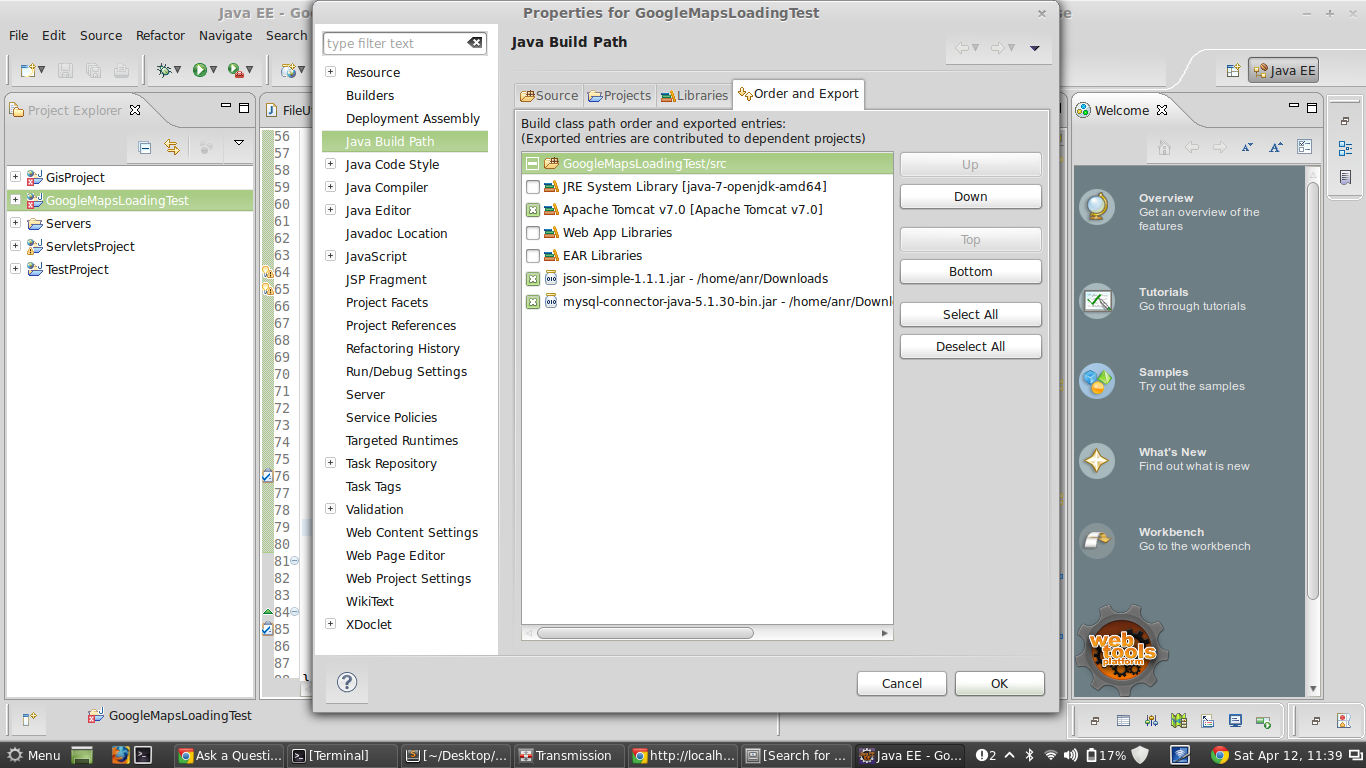Expand the GisProject tree in Project Explorer
The width and height of the screenshot is (1366, 768).
point(15,177)
